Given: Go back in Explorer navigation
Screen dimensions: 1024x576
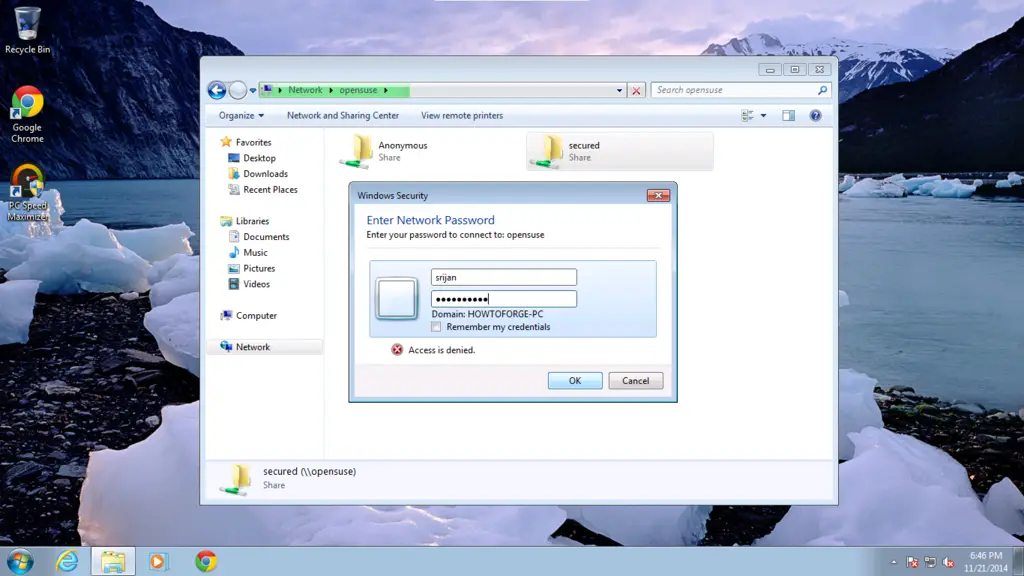Looking at the screenshot, I should [x=217, y=90].
